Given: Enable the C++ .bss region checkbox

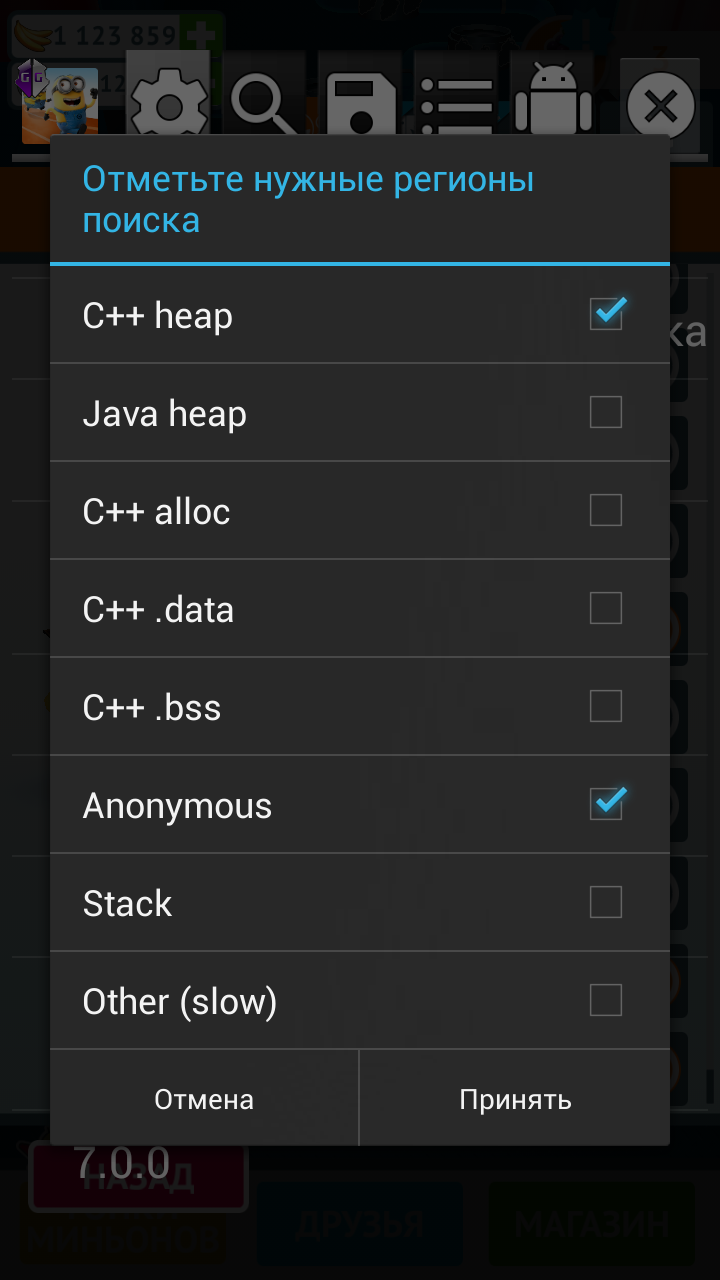Looking at the screenshot, I should [606, 706].
